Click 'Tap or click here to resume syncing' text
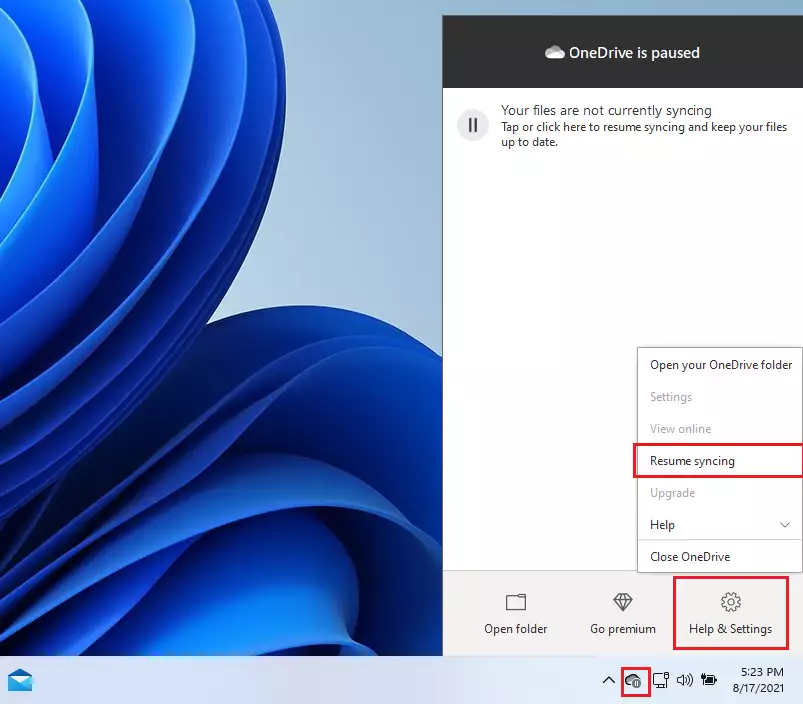Screen dimensions: 803x704 644,134
